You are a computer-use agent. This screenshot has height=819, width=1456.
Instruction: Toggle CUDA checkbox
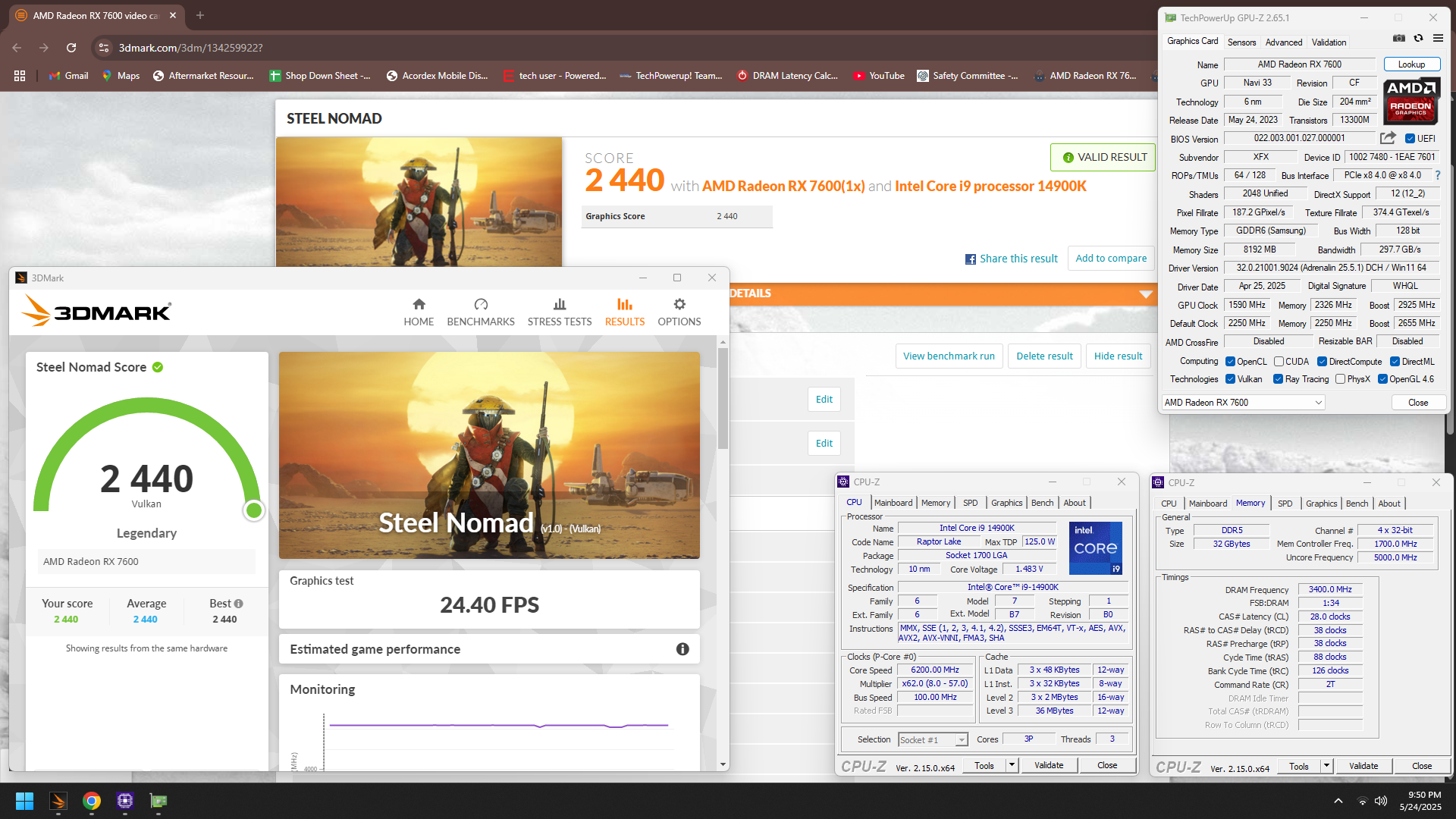[x=1279, y=362]
